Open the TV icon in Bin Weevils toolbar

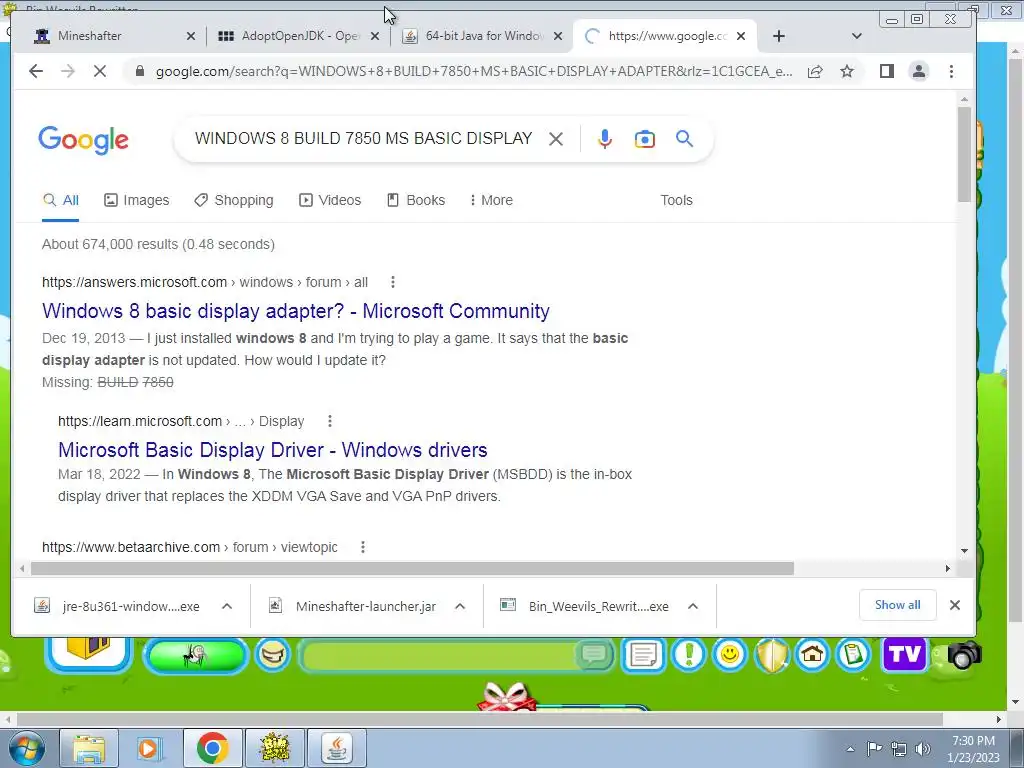coord(904,654)
